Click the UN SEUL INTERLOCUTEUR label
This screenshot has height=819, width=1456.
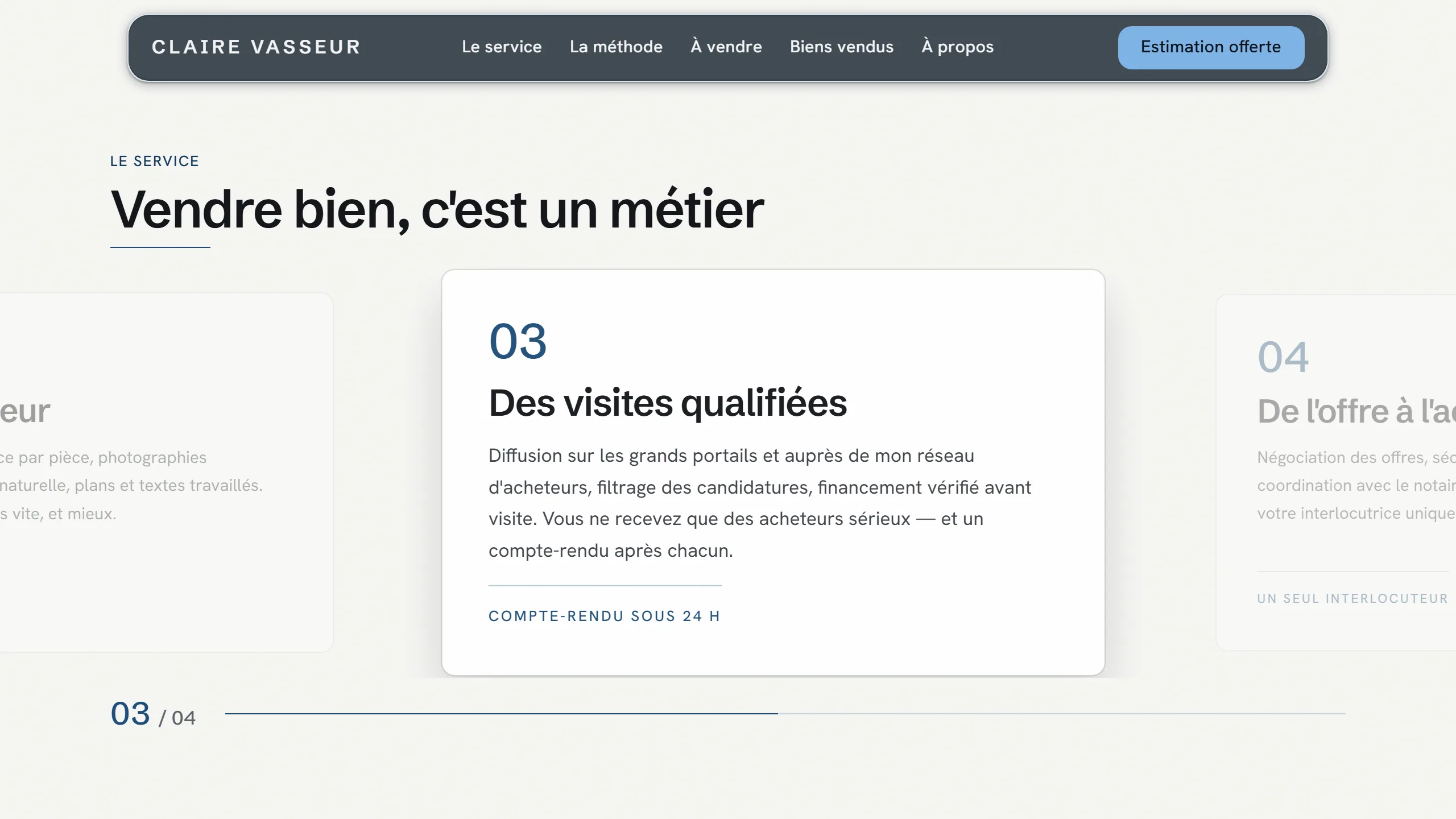click(x=1352, y=598)
